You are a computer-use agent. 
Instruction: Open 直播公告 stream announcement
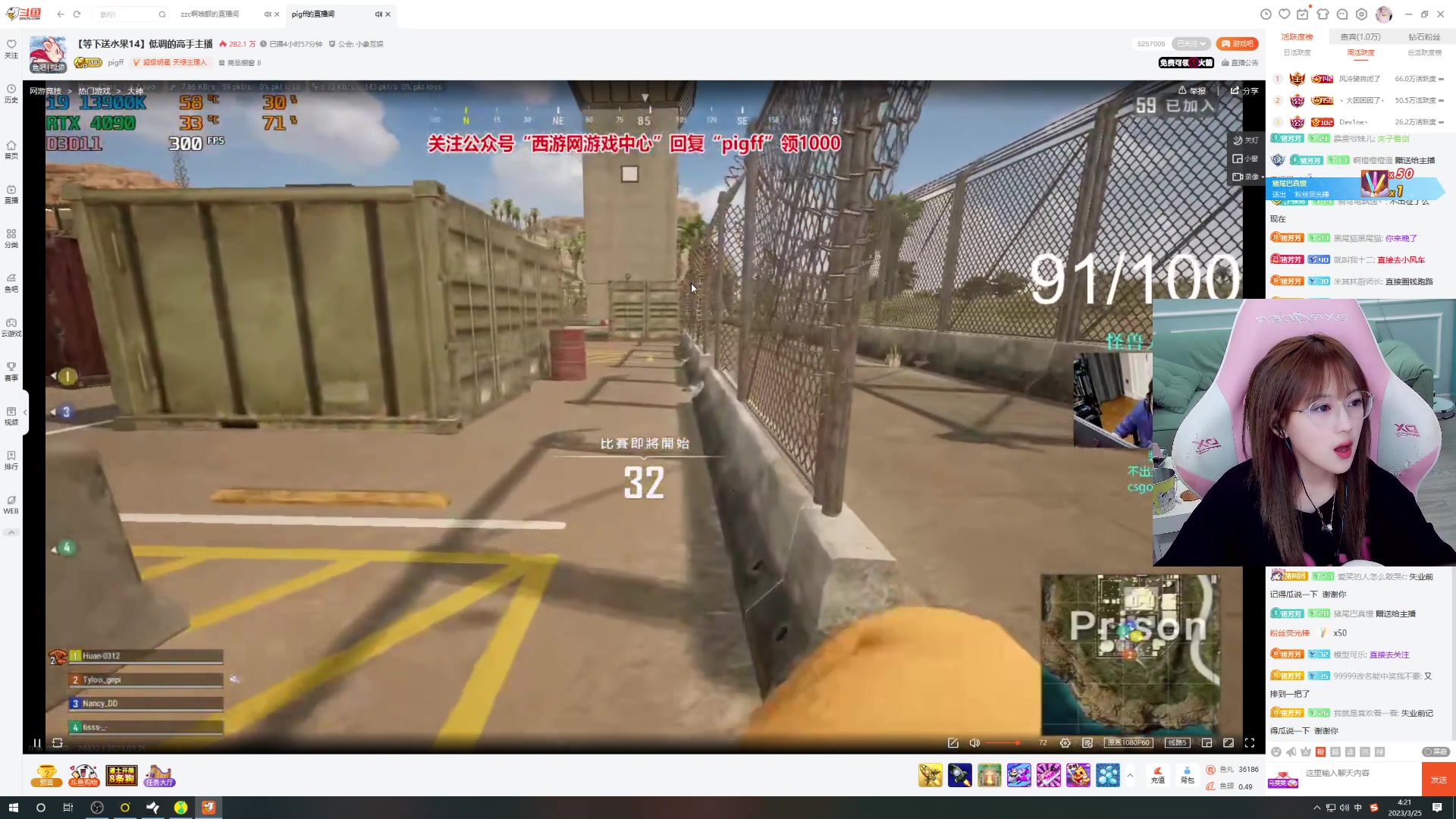coord(1240,63)
